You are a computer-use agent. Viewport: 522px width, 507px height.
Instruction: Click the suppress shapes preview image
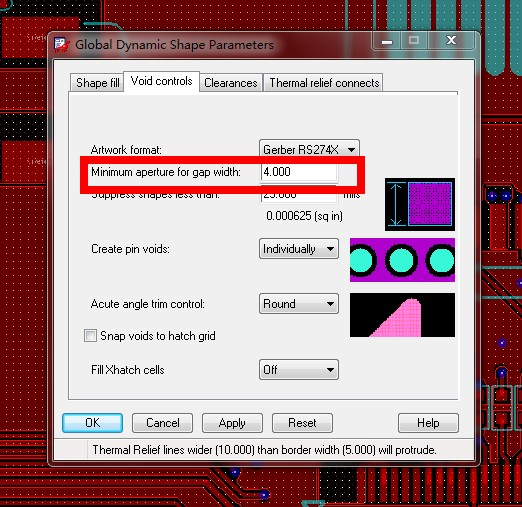(x=420, y=204)
